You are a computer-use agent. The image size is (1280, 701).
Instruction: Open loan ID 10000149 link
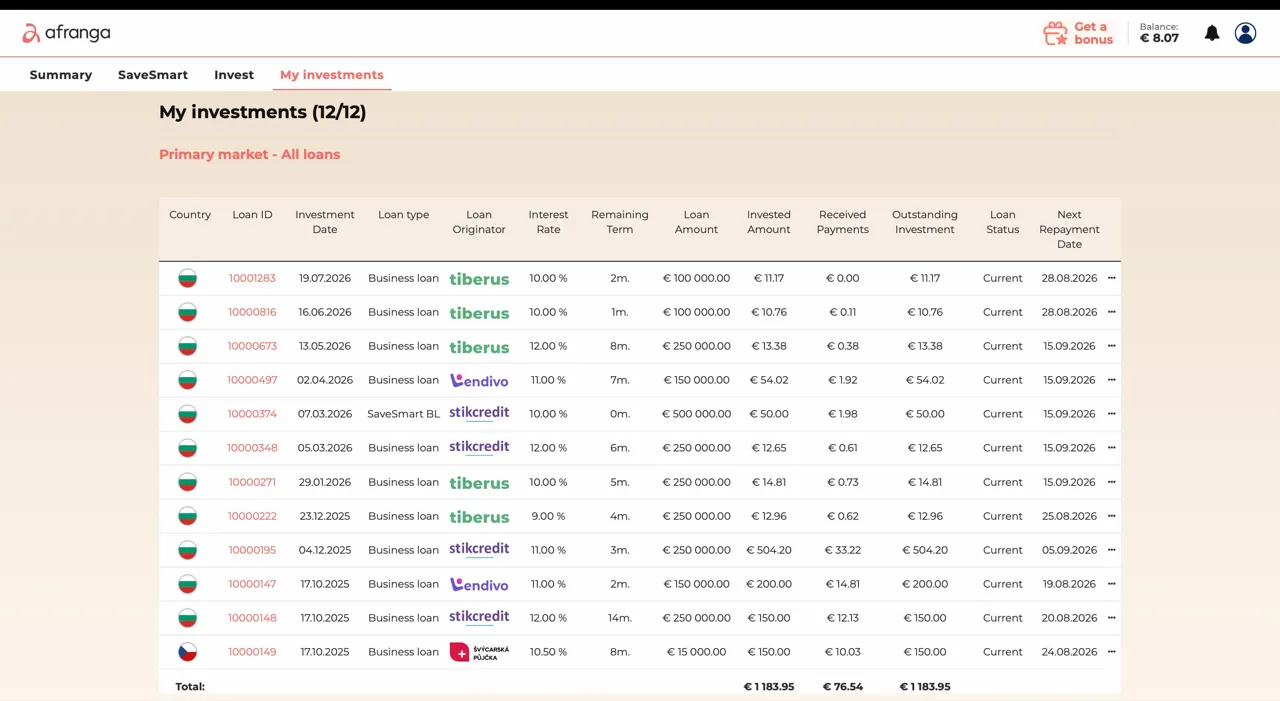[252, 652]
